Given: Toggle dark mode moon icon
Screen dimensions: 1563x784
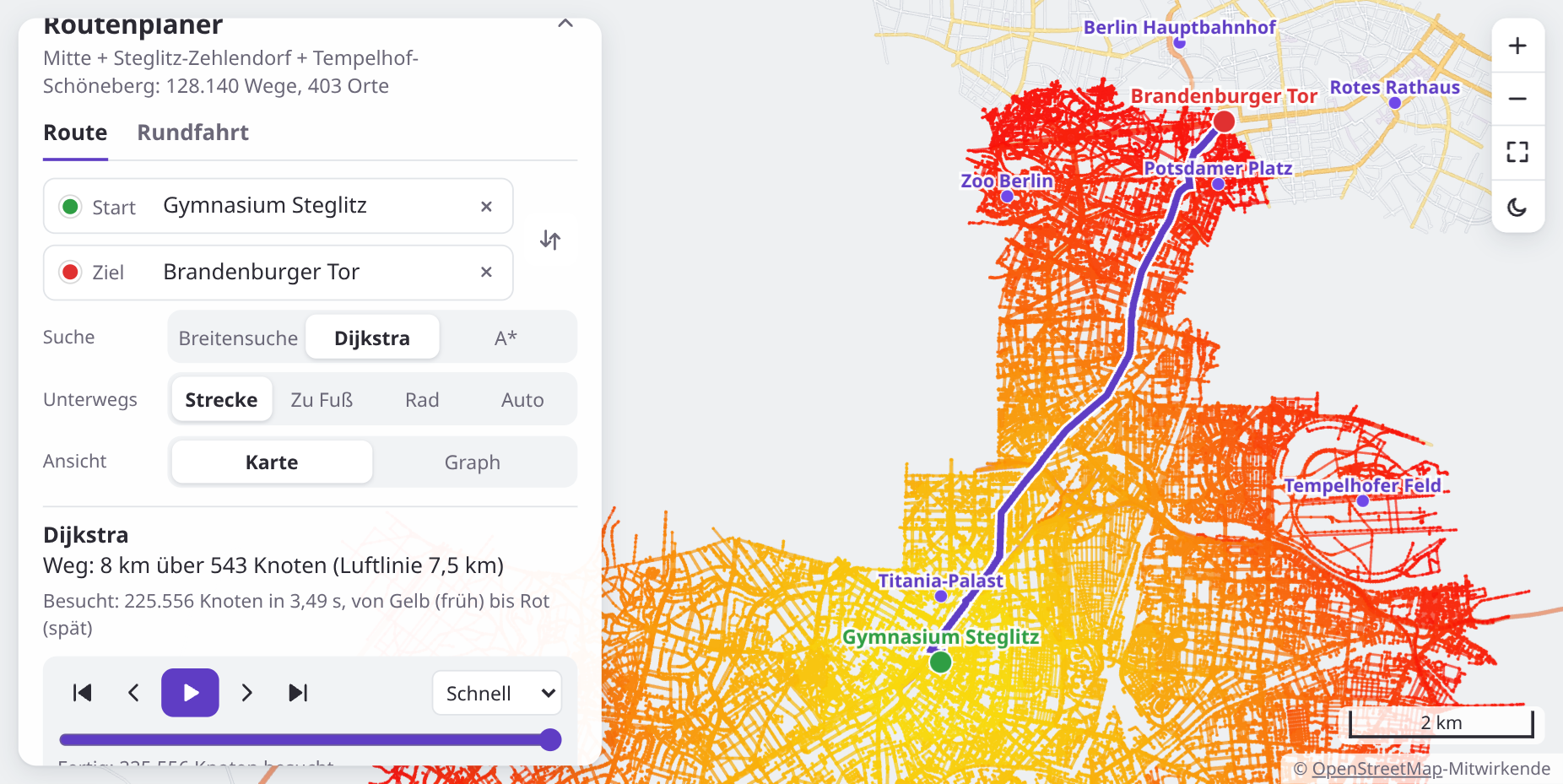Looking at the screenshot, I should point(1517,207).
